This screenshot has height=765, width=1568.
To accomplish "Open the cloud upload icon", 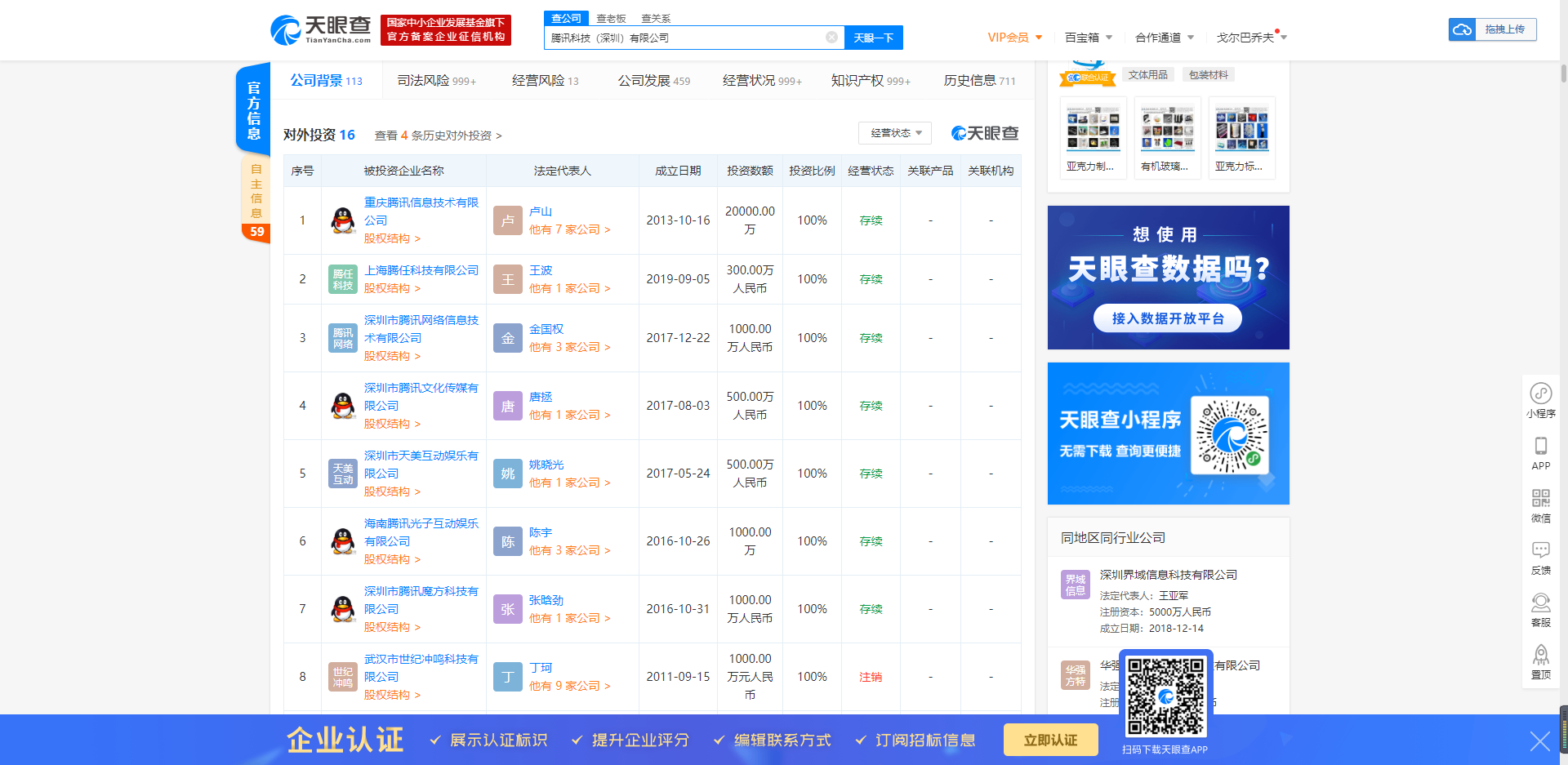I will click(x=1462, y=29).
